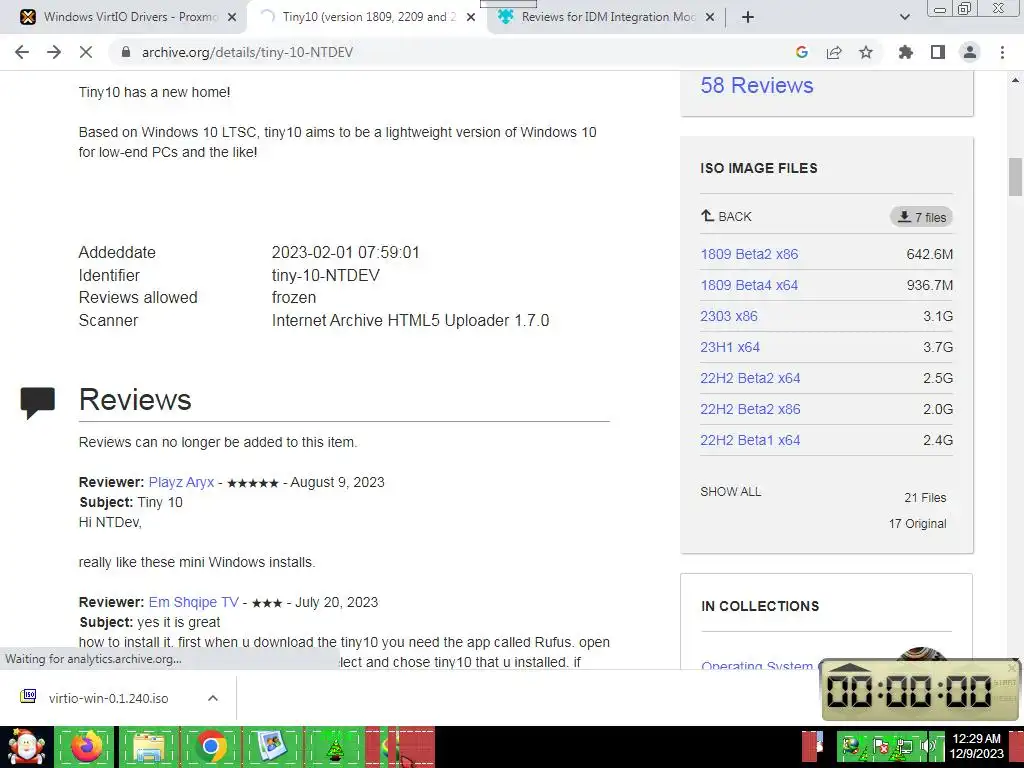
Task: Close the Tiny10 tab
Action: point(471,17)
